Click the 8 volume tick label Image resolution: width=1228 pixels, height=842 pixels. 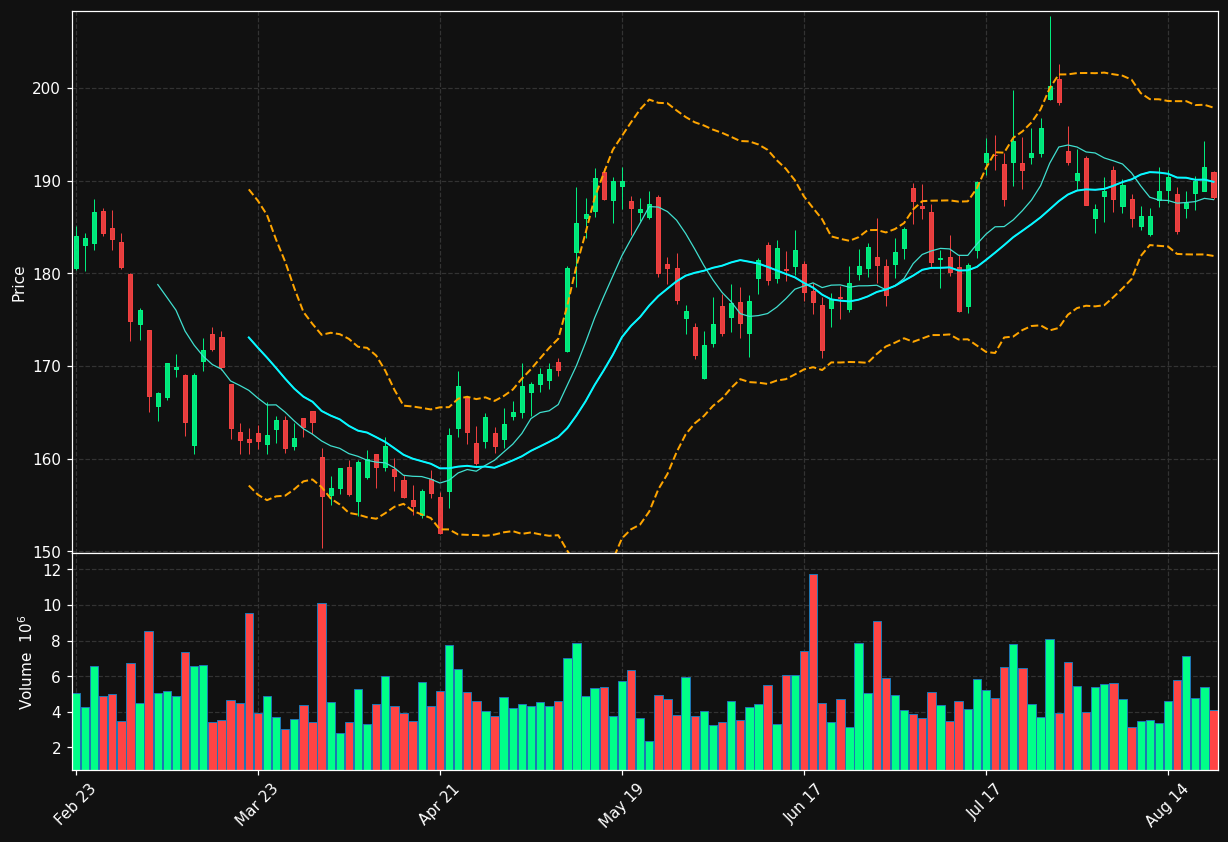coord(56,641)
